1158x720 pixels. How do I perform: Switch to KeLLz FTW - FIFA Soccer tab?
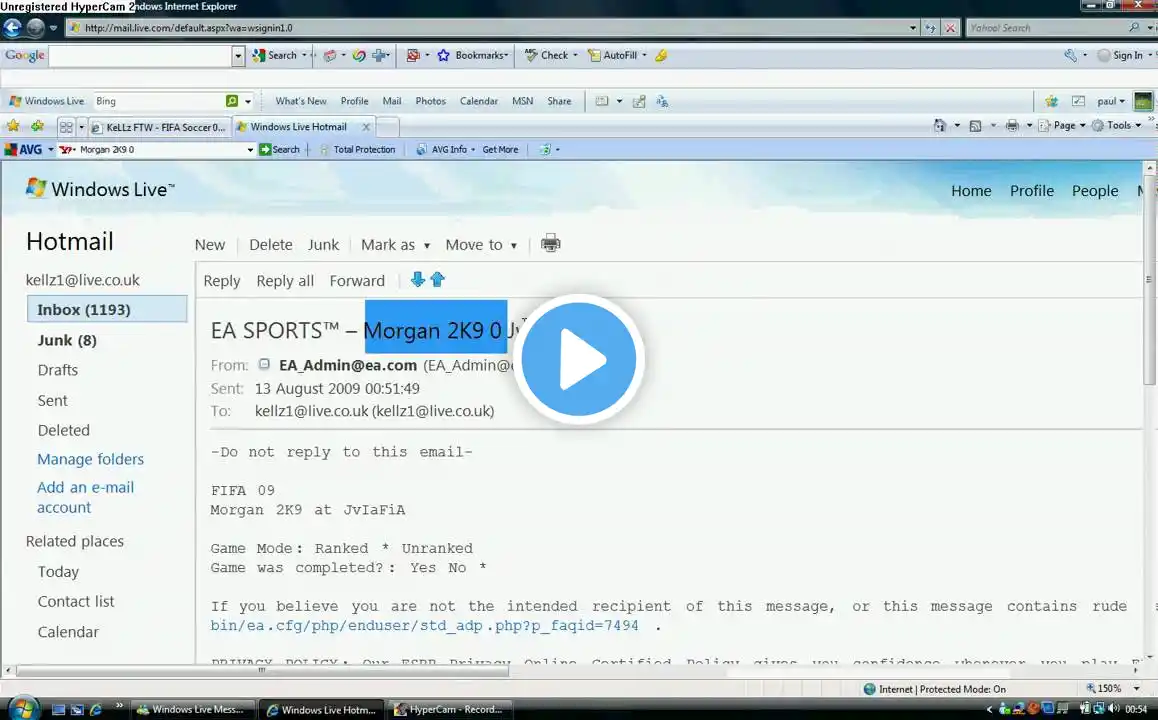coord(159,127)
